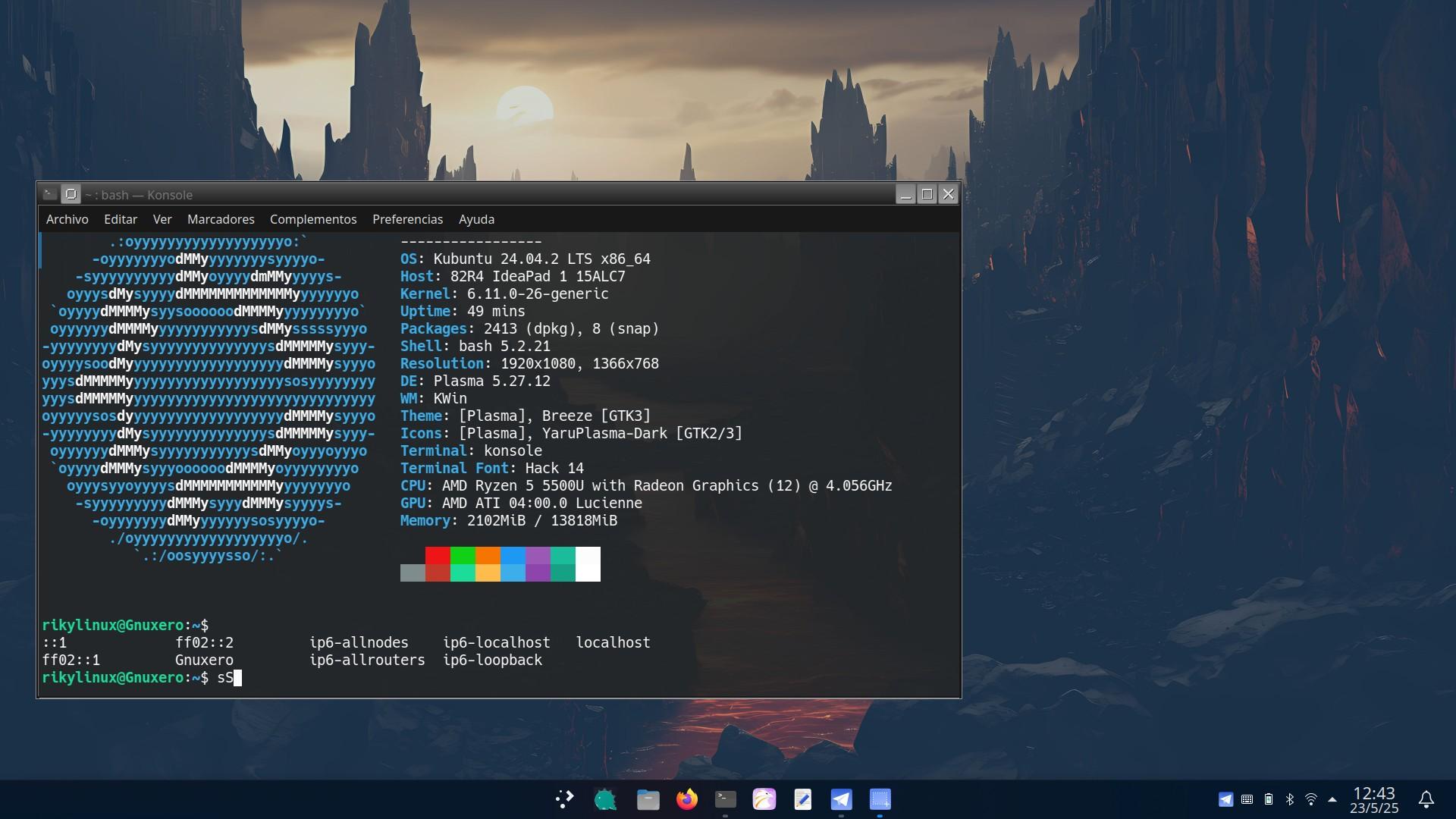
Task: Click the Icons: YaruPlasma-Dark line
Action: 572,434
